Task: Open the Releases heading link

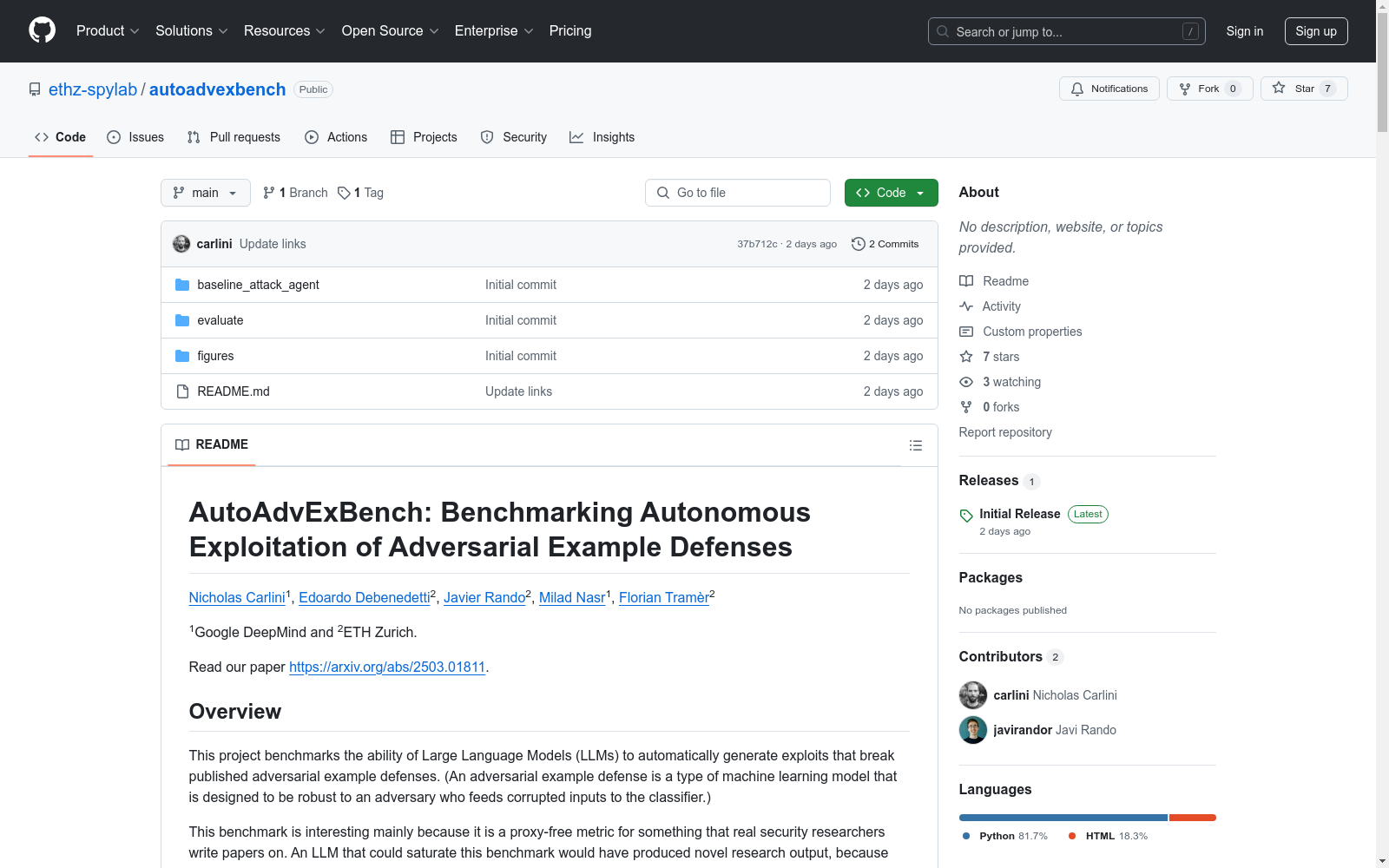Action: tap(998, 481)
